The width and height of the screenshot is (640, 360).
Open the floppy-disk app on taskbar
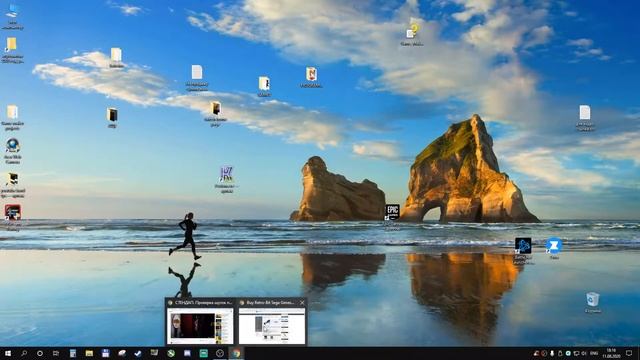tap(105, 353)
